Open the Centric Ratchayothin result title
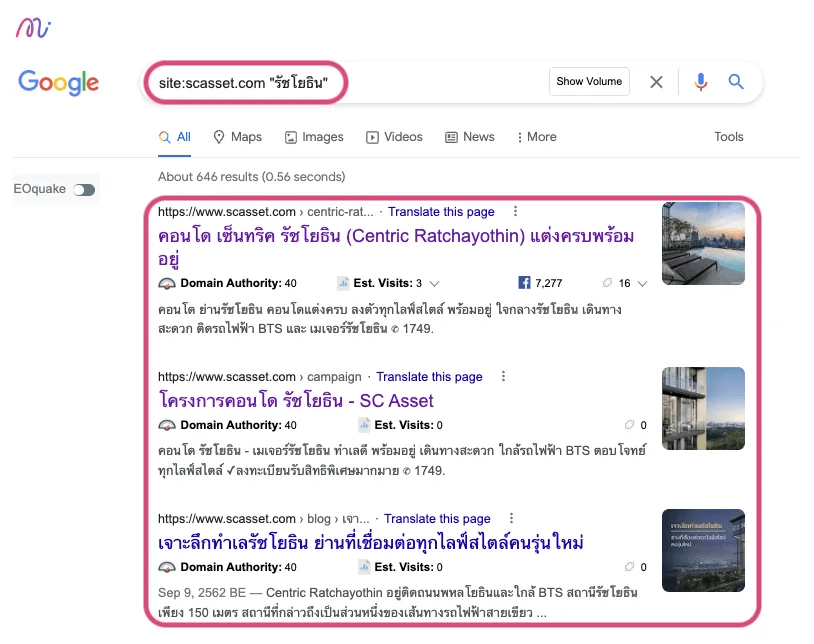 click(396, 246)
